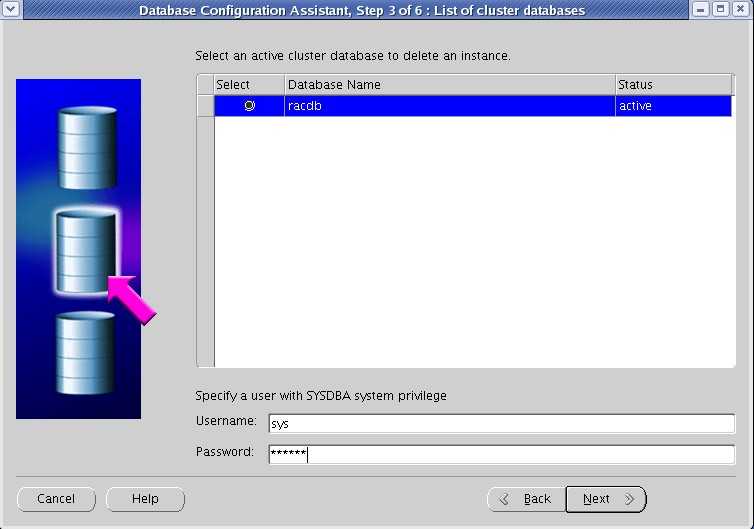Click the active status cell
This screenshot has width=754, height=529.
click(x=673, y=106)
